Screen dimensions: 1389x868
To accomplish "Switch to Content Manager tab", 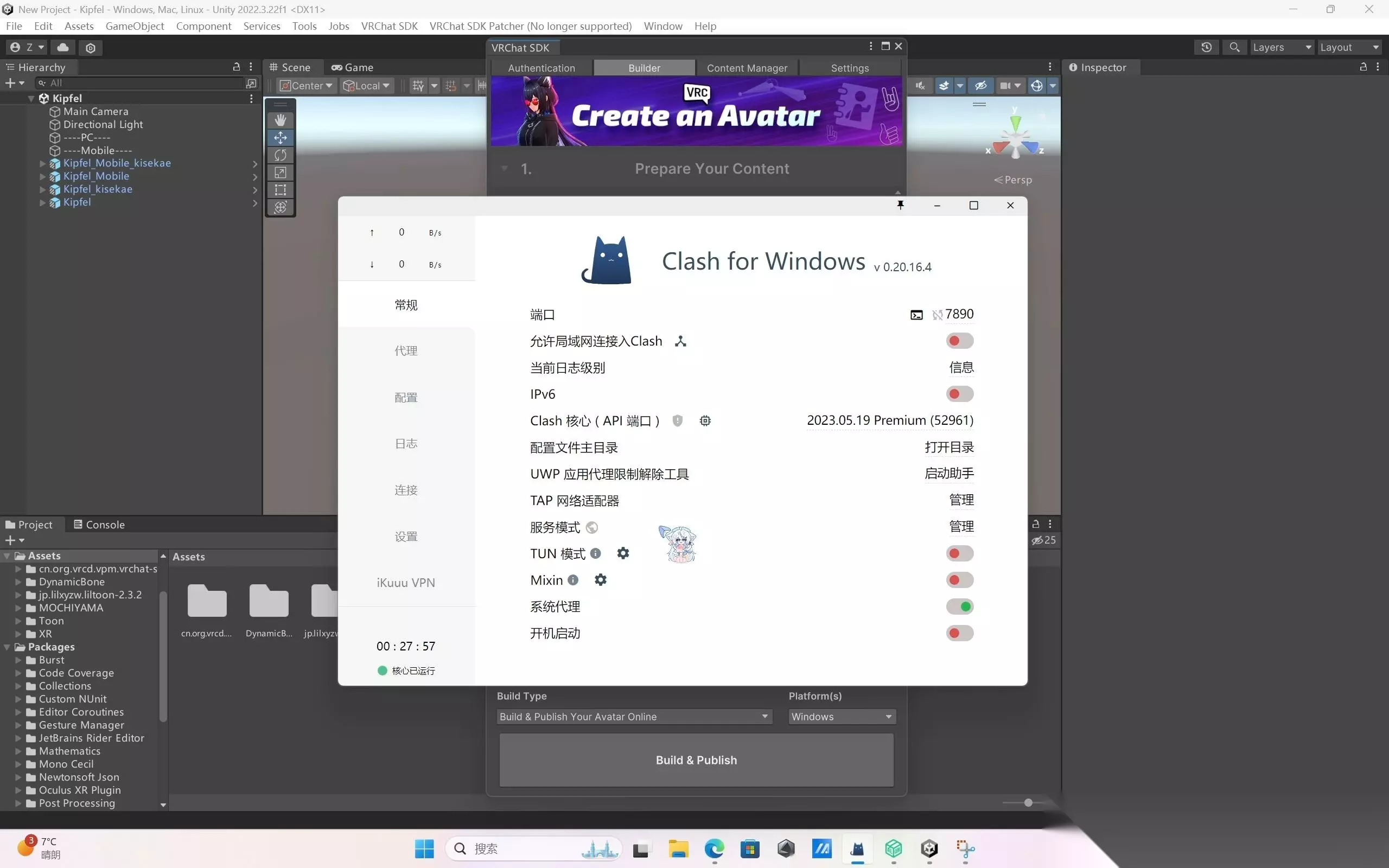I will [x=747, y=68].
